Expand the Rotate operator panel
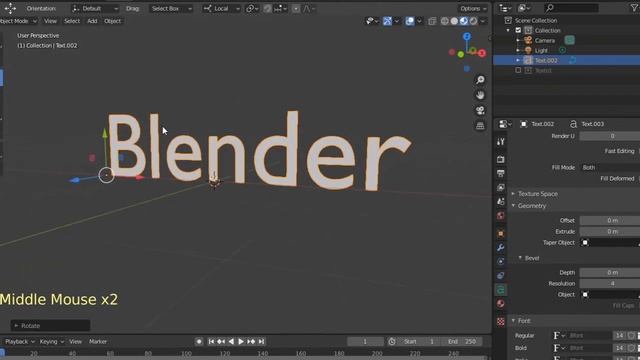 pyautogui.click(x=50, y=326)
